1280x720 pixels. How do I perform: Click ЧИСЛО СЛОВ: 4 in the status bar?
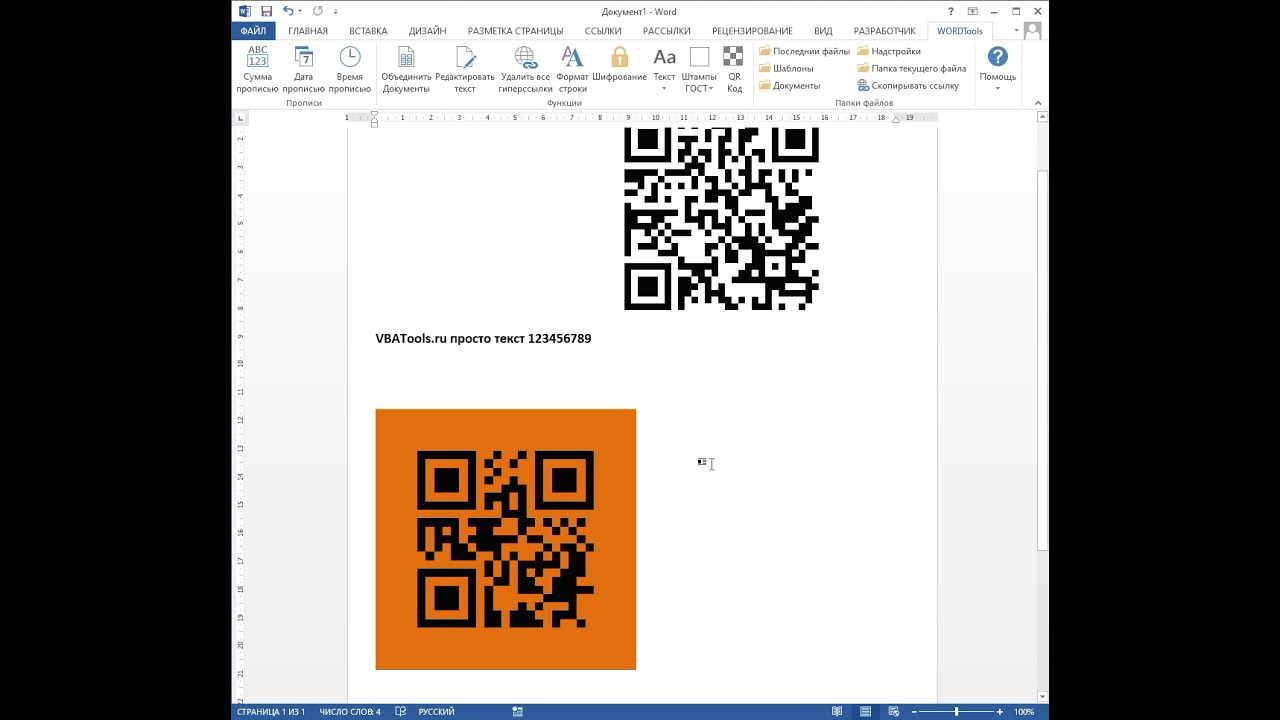pos(350,712)
